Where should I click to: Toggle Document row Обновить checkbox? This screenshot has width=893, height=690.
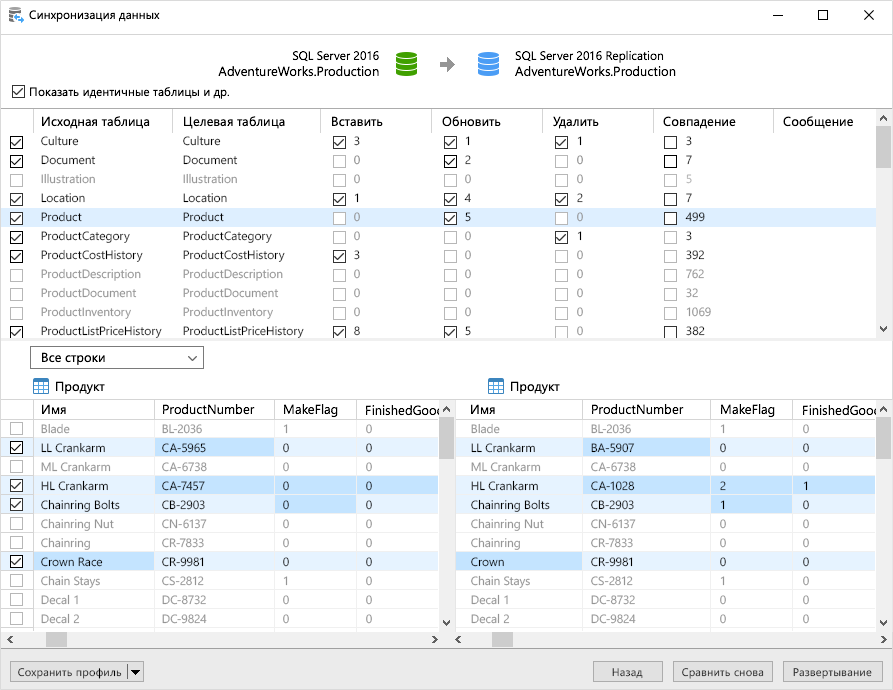(x=450, y=161)
